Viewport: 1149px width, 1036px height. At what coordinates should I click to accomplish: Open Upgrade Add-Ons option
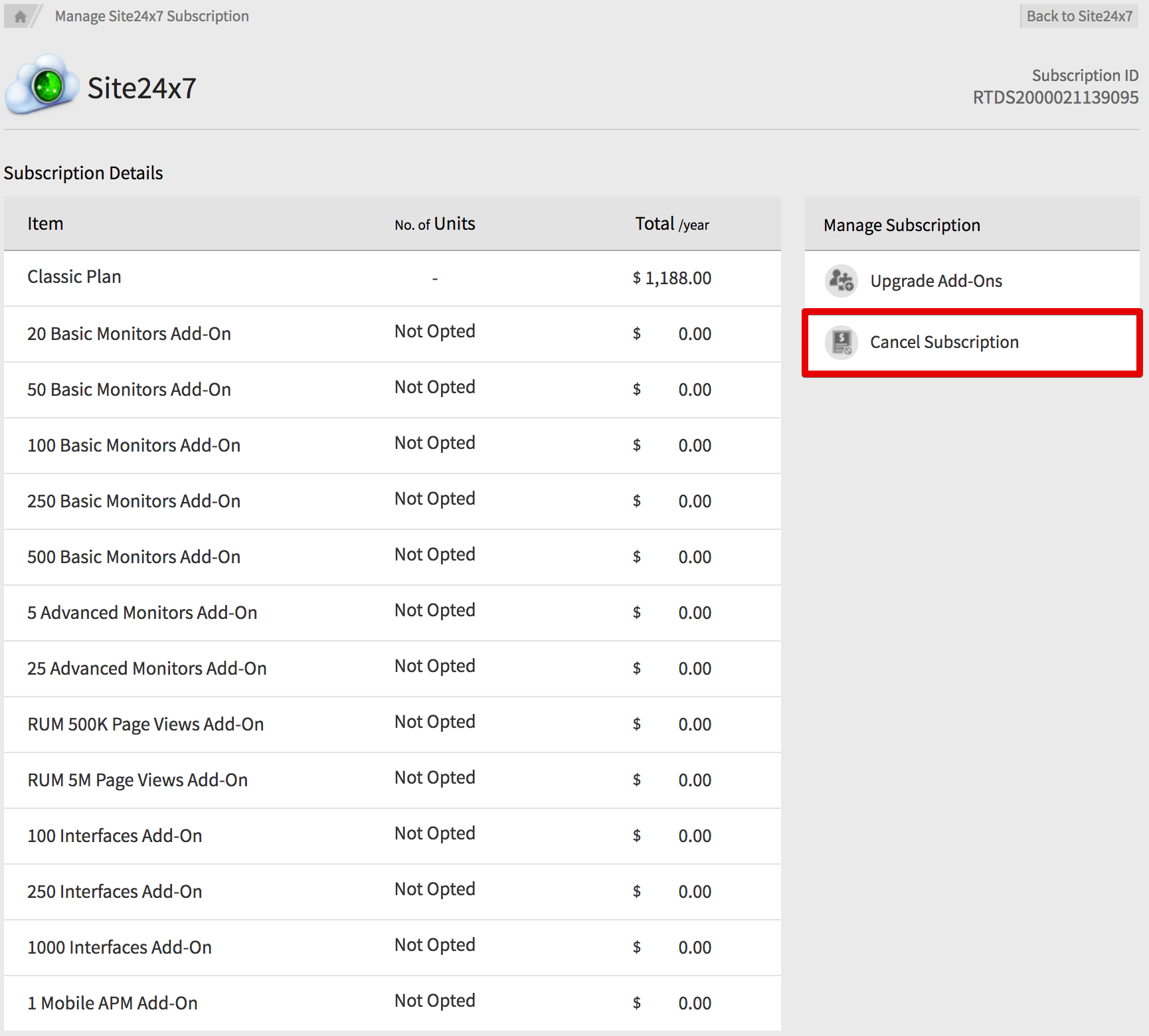coord(935,281)
